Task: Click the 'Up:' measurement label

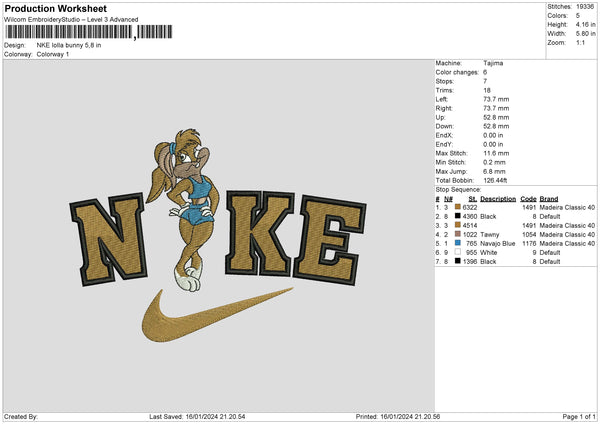Action: pos(440,117)
